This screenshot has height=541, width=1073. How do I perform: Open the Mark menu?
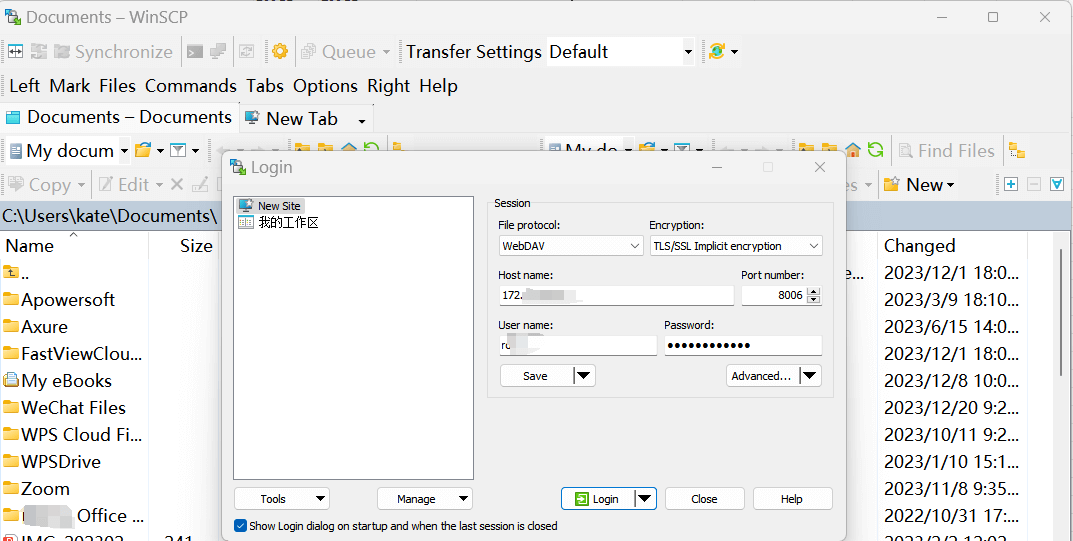pos(70,86)
